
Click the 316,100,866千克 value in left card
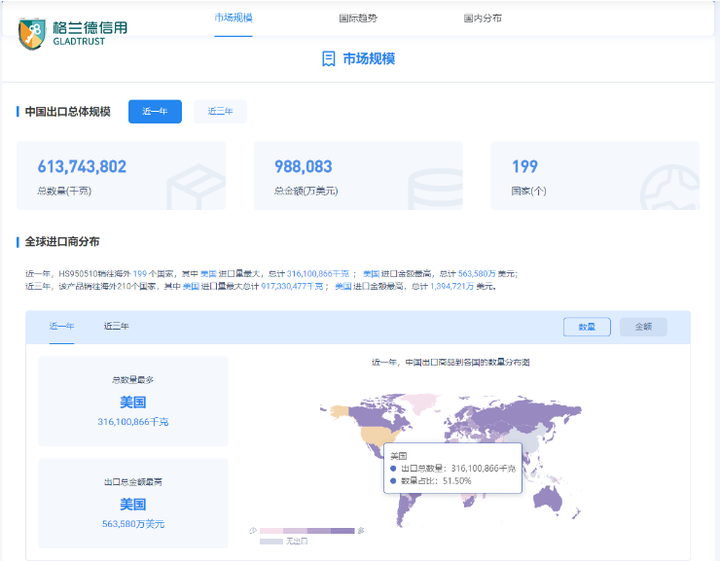click(133, 421)
